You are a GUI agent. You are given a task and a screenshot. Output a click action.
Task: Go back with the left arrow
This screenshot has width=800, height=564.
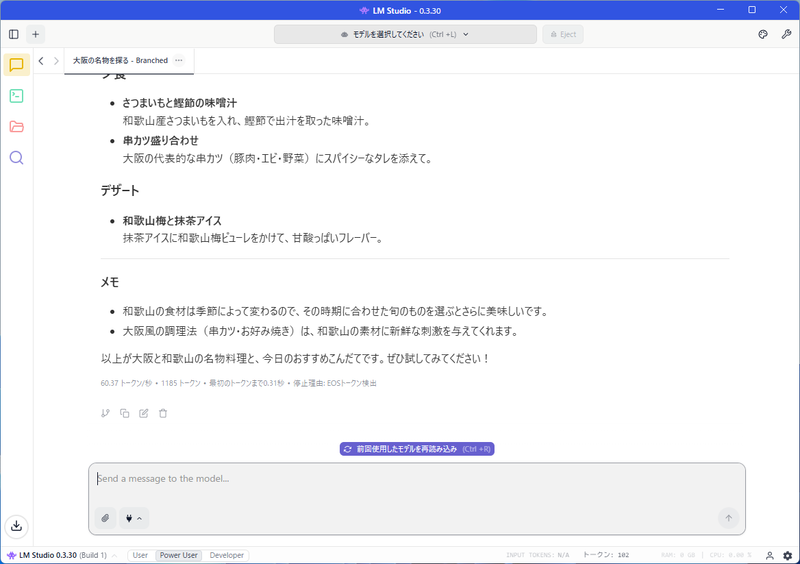41,61
